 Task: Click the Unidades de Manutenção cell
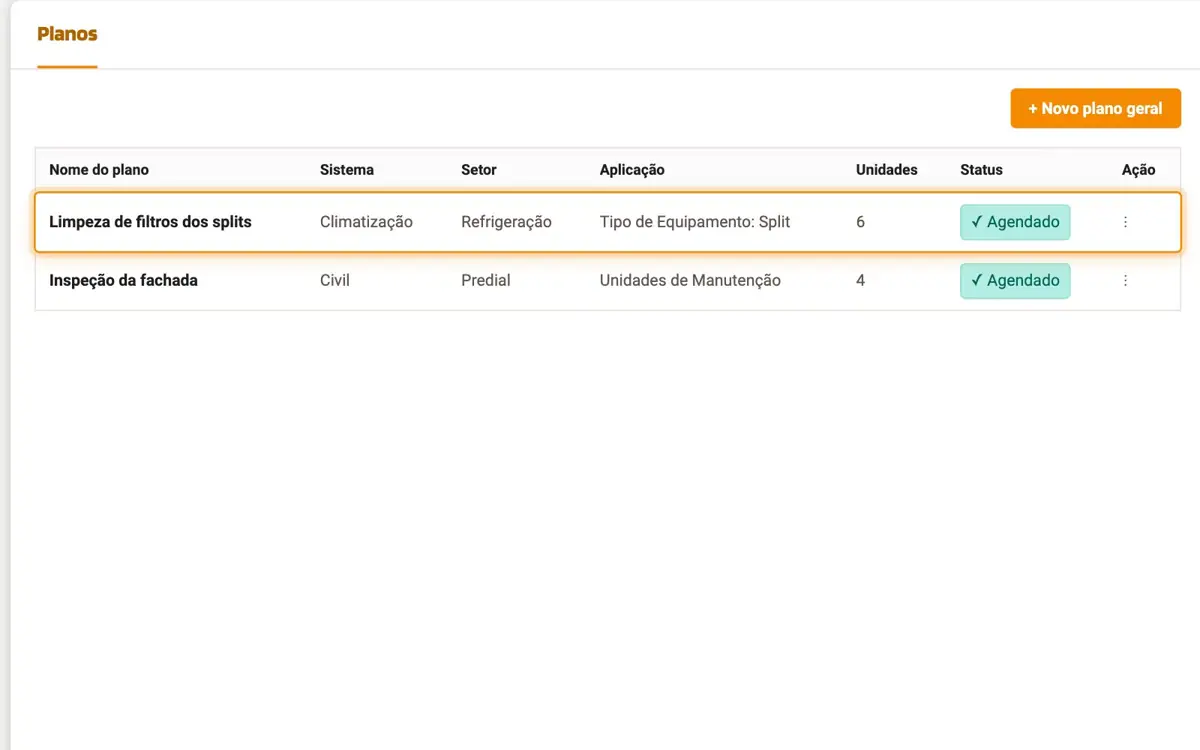click(690, 281)
